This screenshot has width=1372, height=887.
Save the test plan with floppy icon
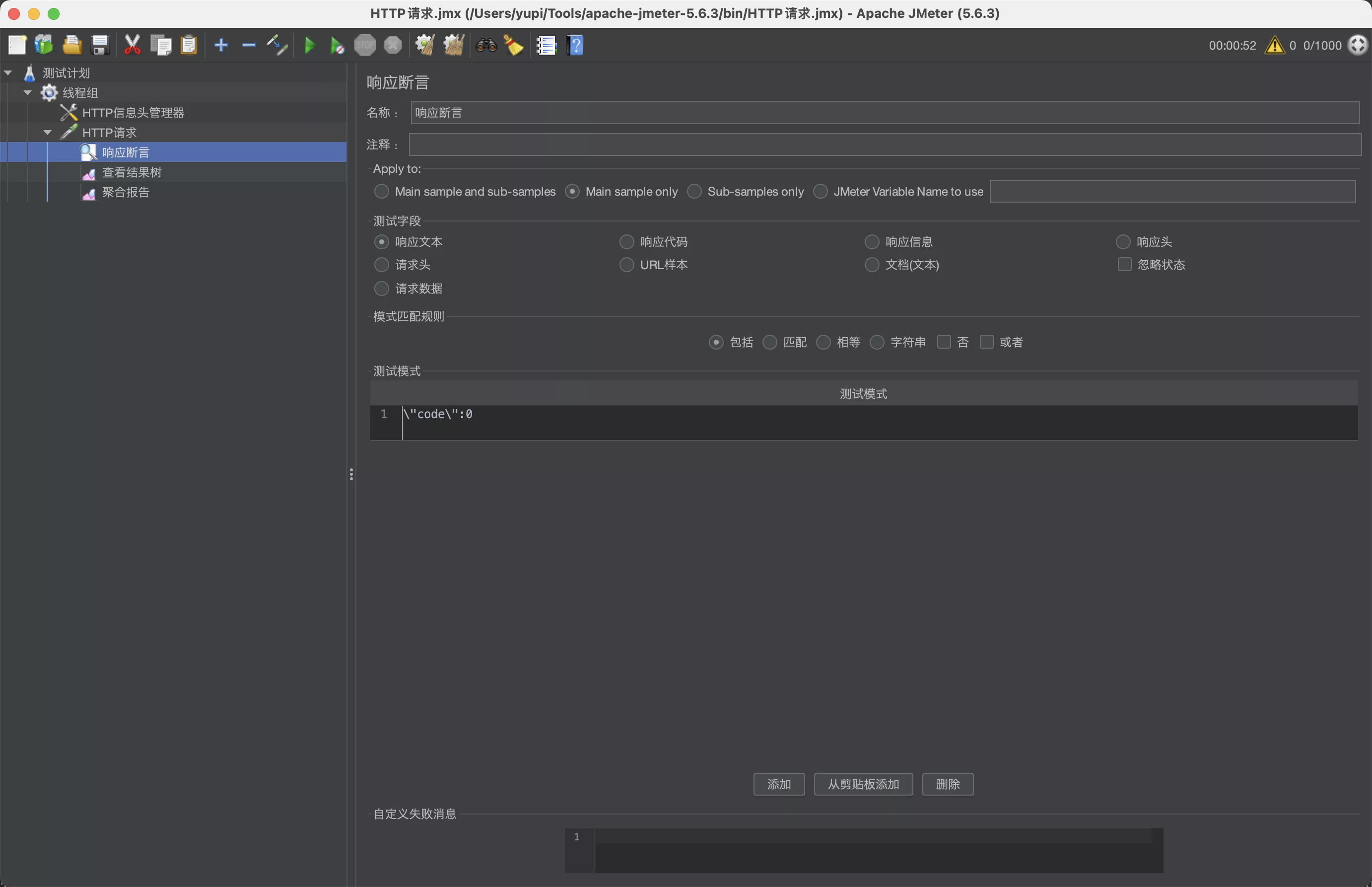point(100,45)
